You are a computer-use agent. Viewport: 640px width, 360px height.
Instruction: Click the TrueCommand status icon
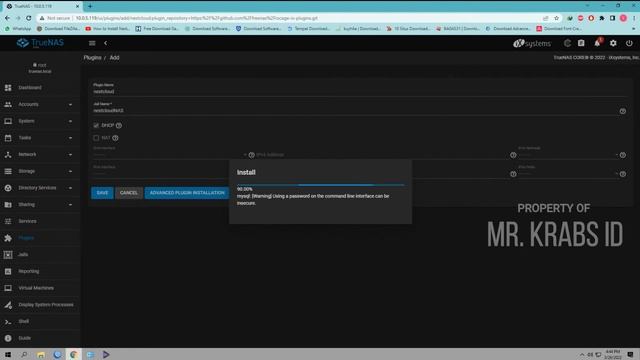click(567, 43)
